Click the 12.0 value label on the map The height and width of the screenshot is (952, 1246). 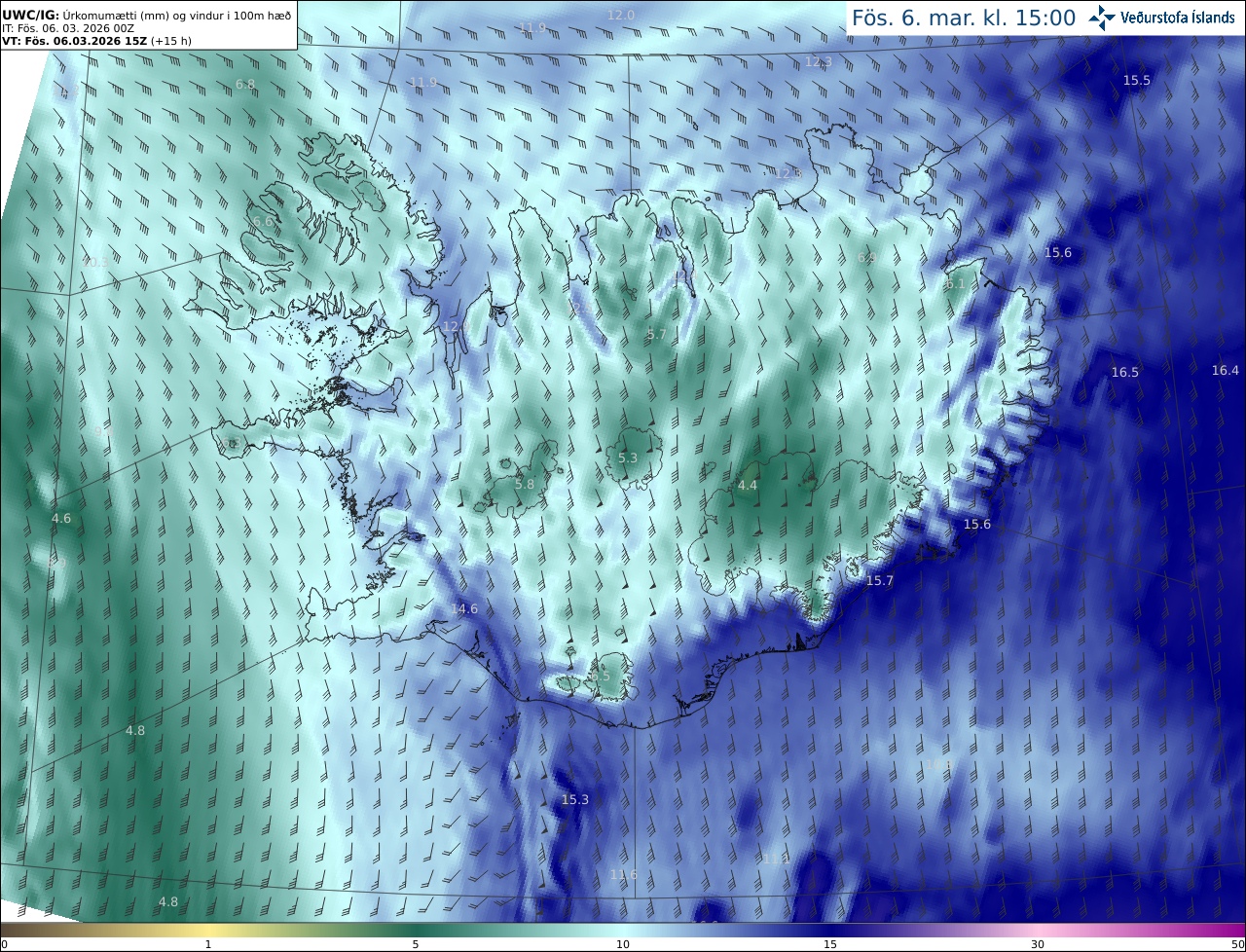point(621,15)
